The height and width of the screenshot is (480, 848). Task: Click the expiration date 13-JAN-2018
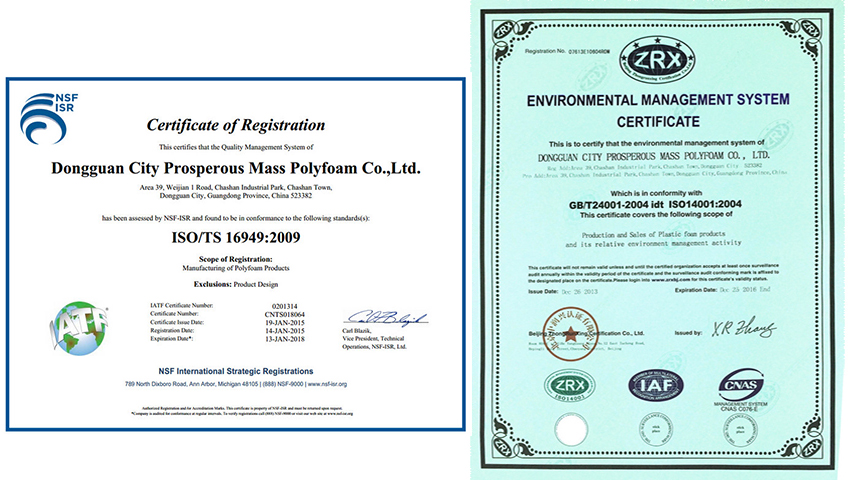tap(284, 339)
